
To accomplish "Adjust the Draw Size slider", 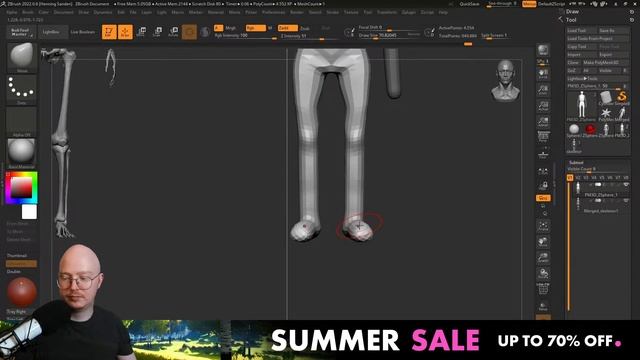I will point(389,36).
